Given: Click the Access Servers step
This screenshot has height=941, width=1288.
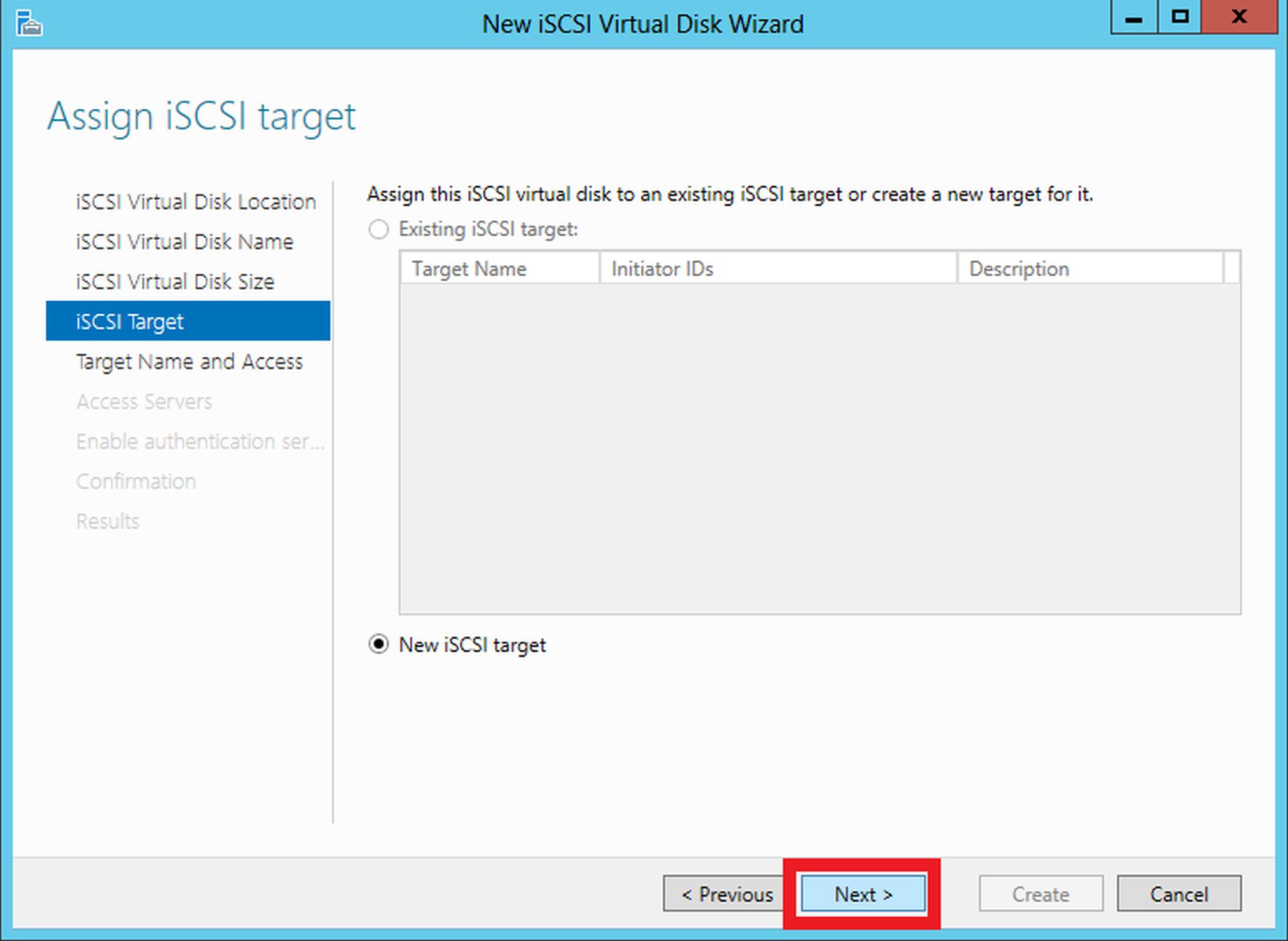Looking at the screenshot, I should 144,402.
